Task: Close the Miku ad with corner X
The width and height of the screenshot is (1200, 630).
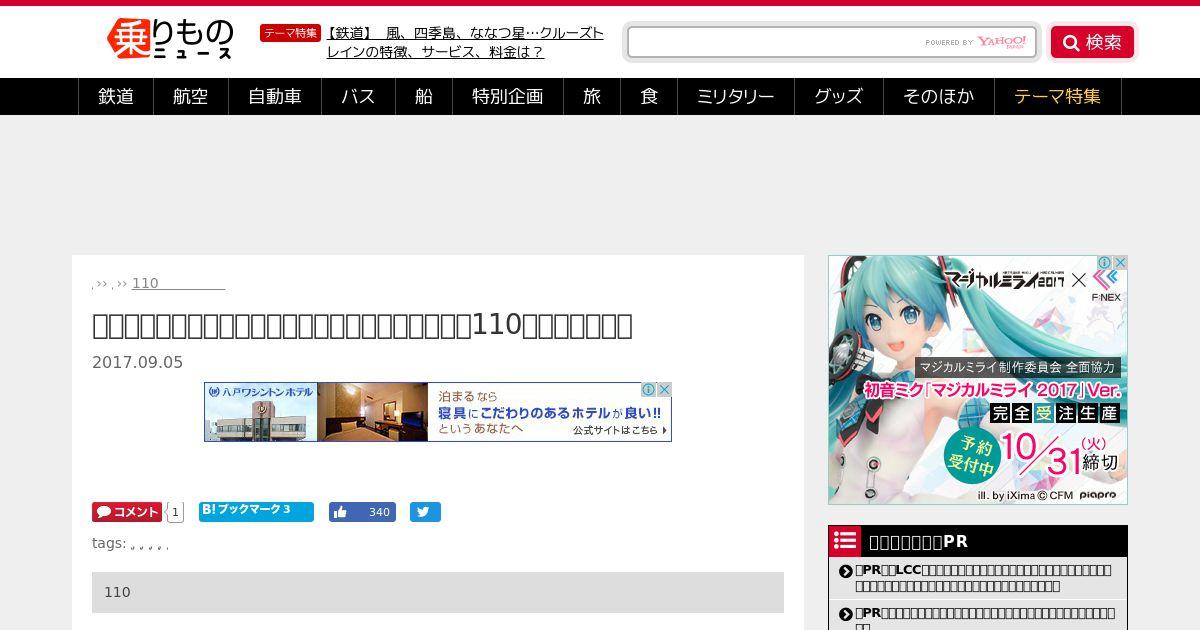Action: click(x=1120, y=263)
